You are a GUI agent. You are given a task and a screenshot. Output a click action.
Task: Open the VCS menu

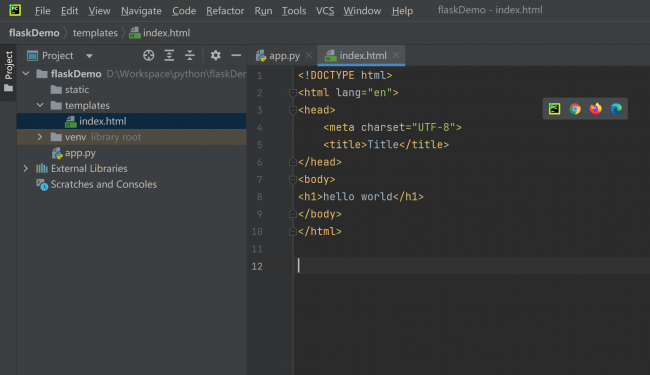tap(325, 11)
